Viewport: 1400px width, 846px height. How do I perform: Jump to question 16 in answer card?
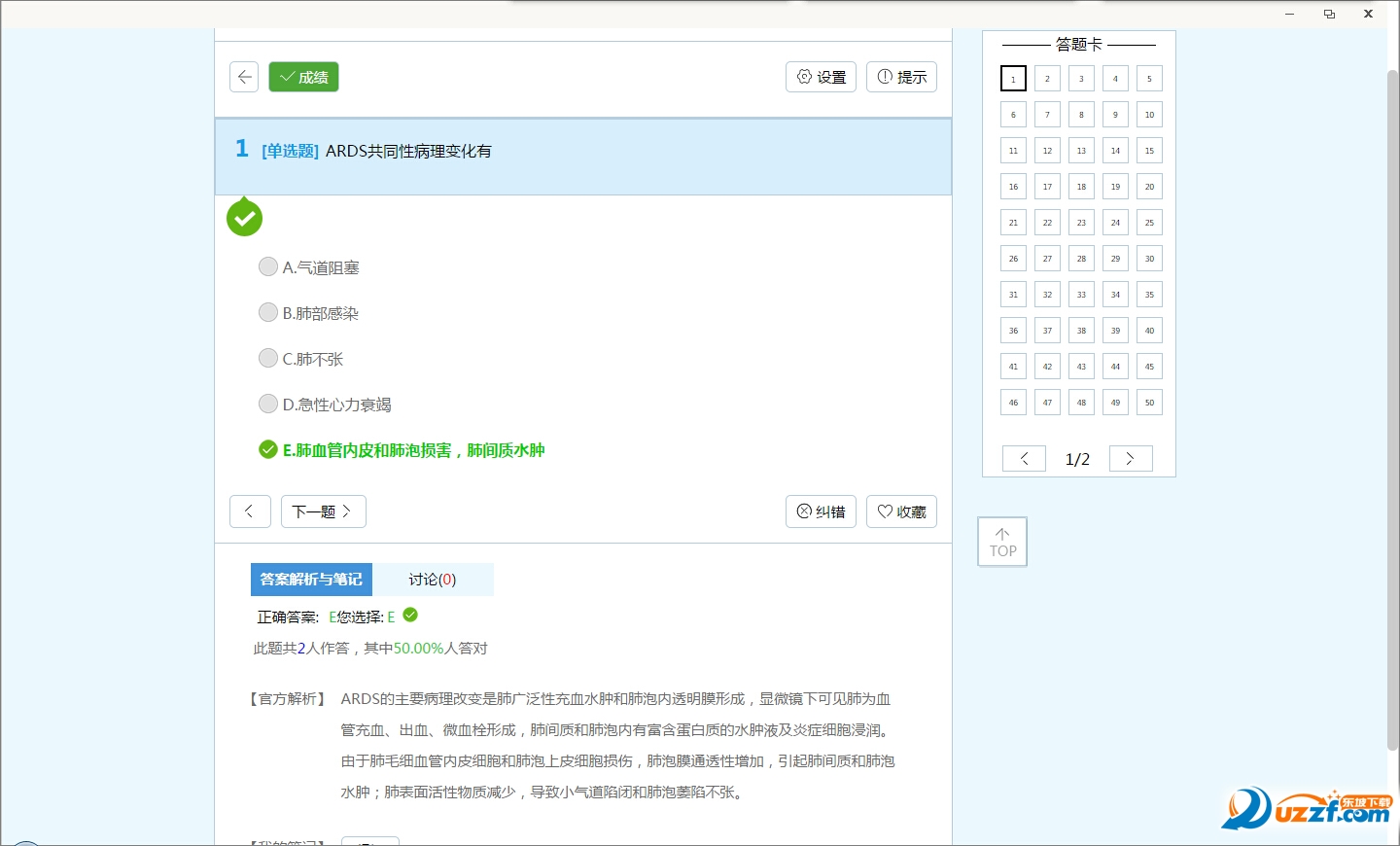click(x=1013, y=187)
